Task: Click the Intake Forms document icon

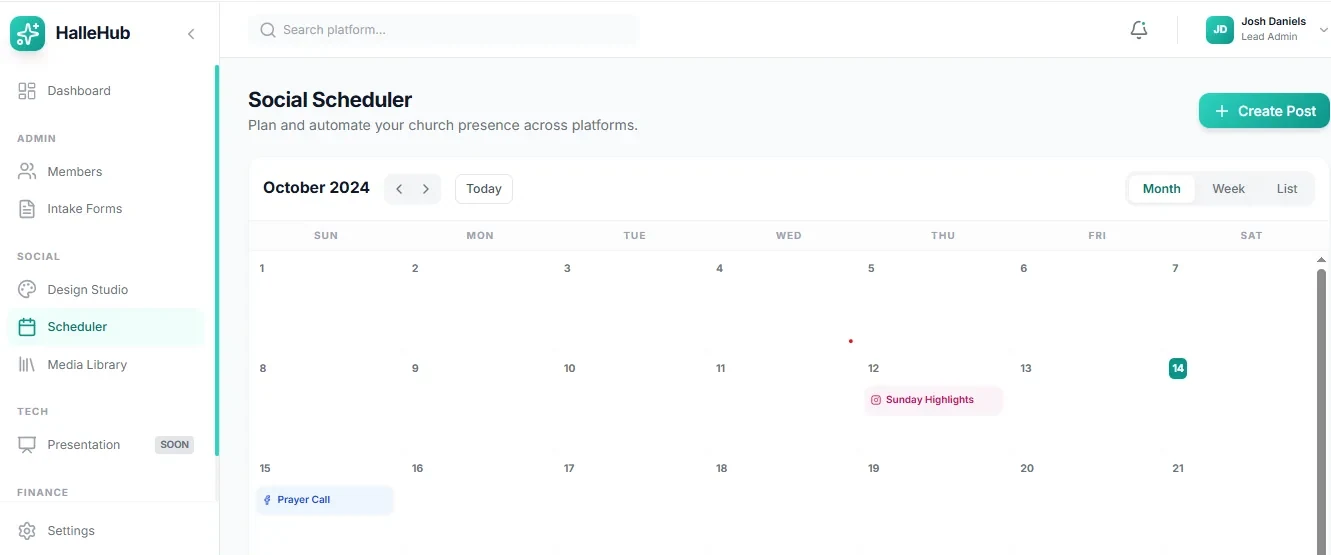Action: [x=27, y=209]
